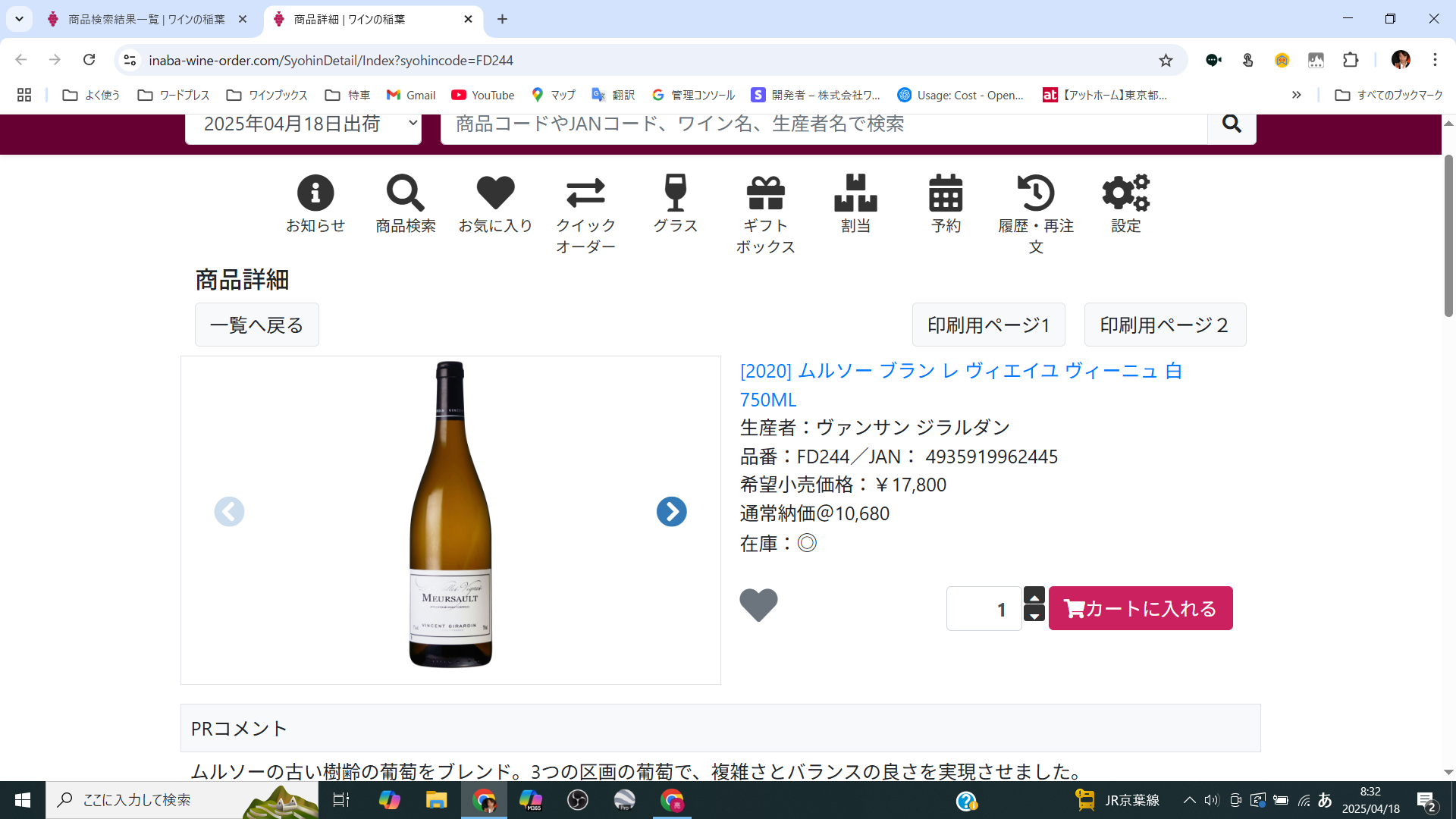Open 履歴・再注文 history icon
This screenshot has width=1456, height=819.
(1036, 193)
